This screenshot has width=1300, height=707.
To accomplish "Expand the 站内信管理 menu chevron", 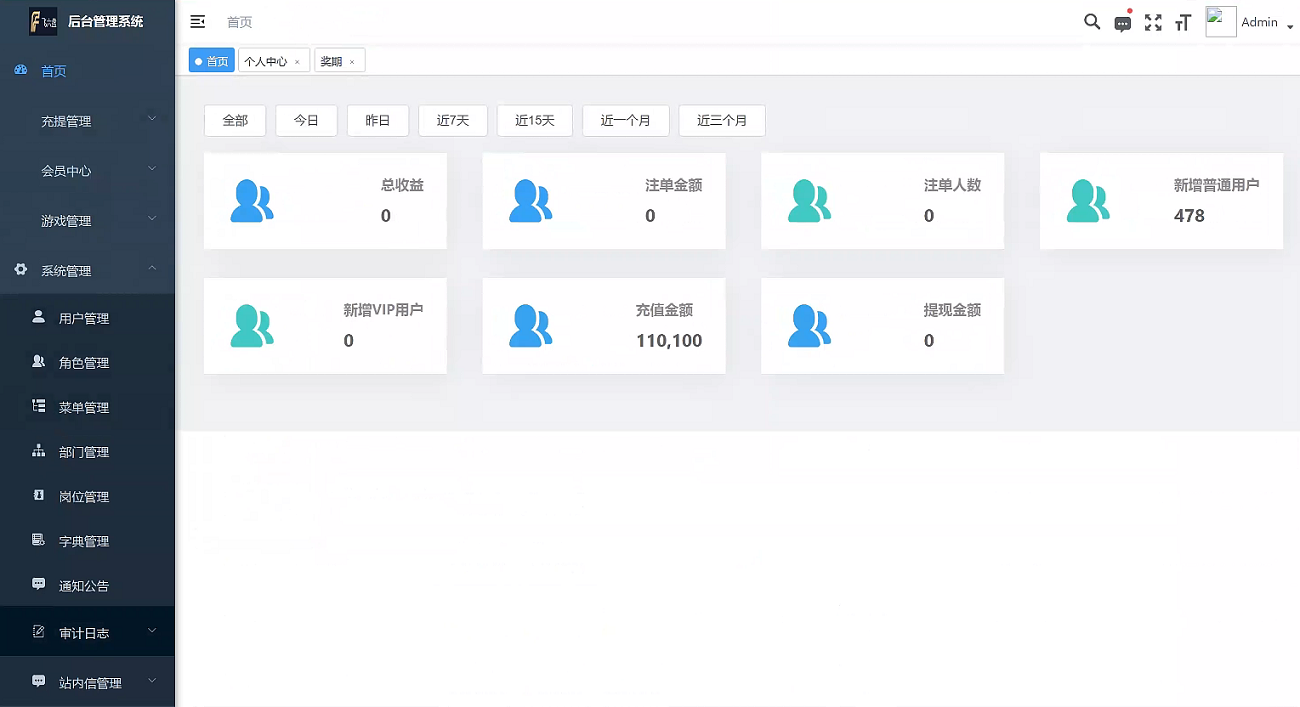I will (152, 681).
